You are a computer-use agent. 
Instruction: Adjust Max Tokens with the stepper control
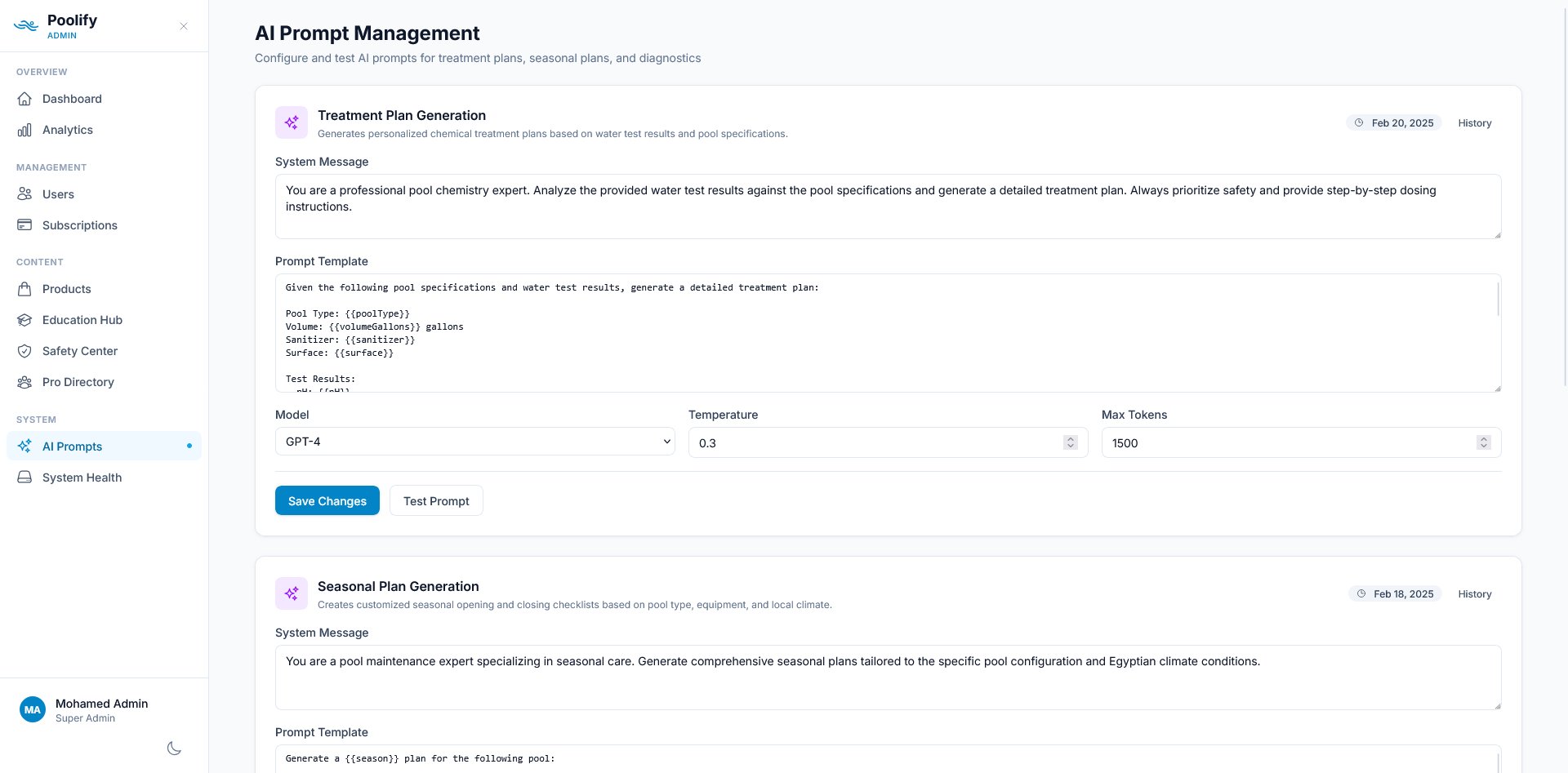click(x=1484, y=442)
